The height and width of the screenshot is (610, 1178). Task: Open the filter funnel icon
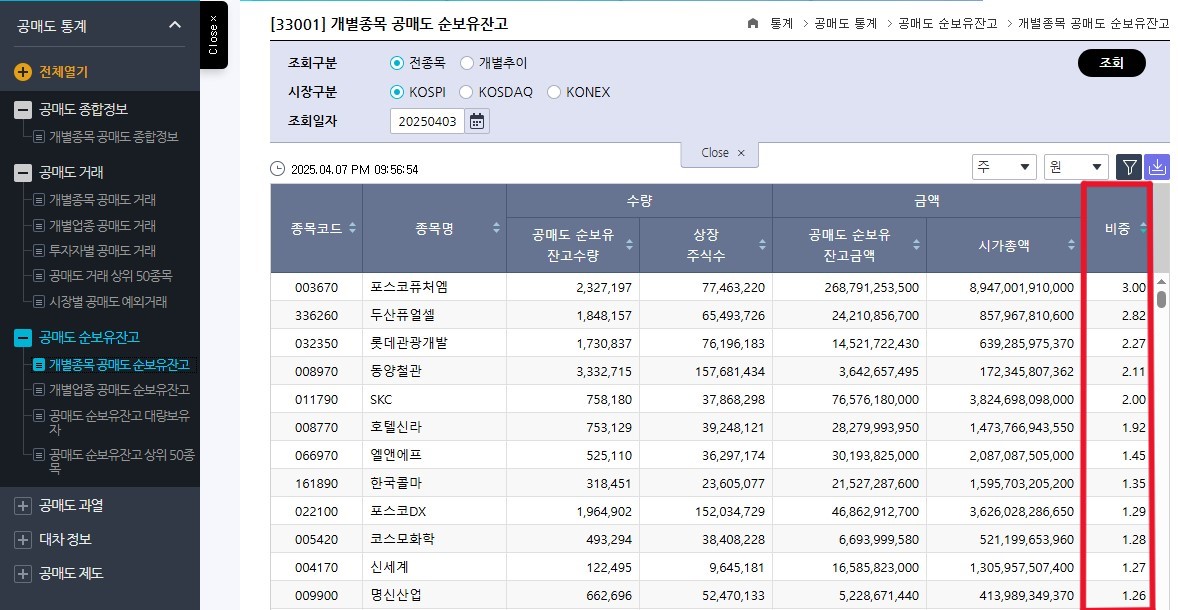point(1129,167)
